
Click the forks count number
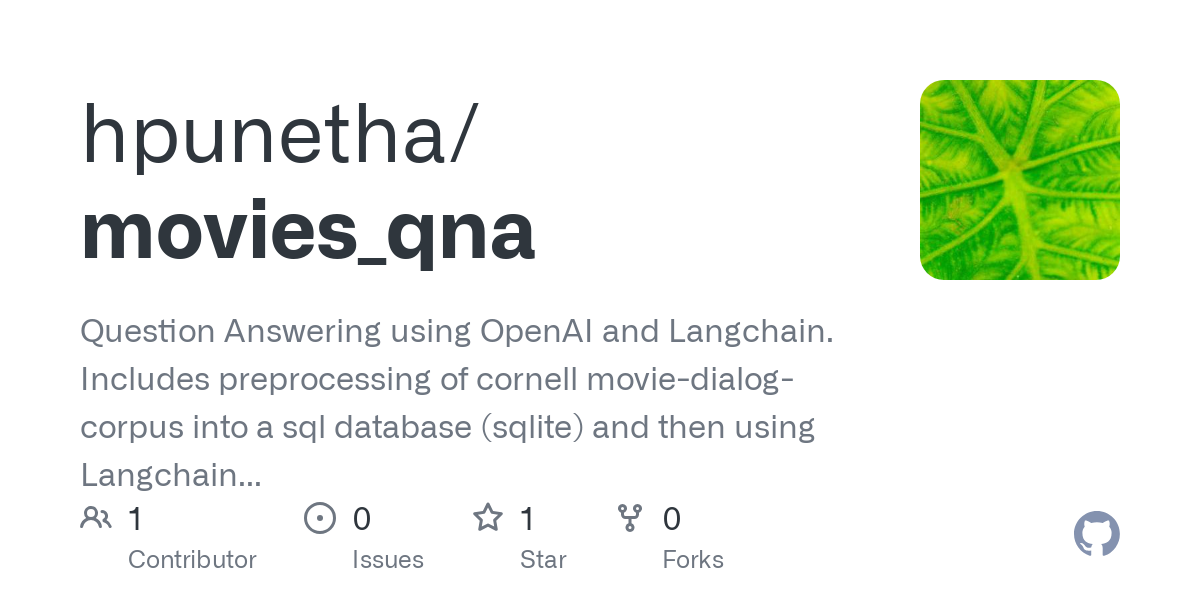click(672, 519)
